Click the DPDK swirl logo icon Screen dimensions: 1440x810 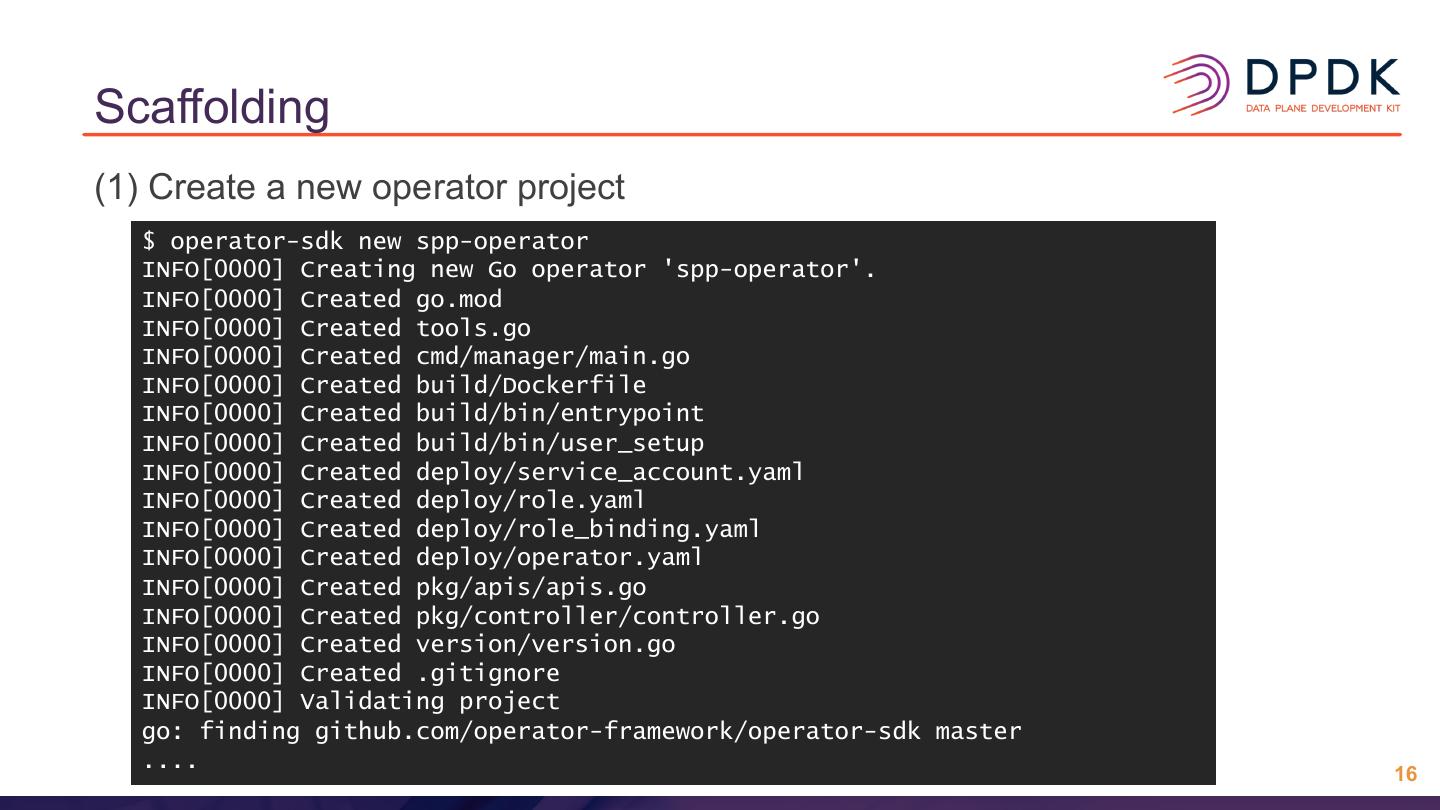coord(1196,84)
